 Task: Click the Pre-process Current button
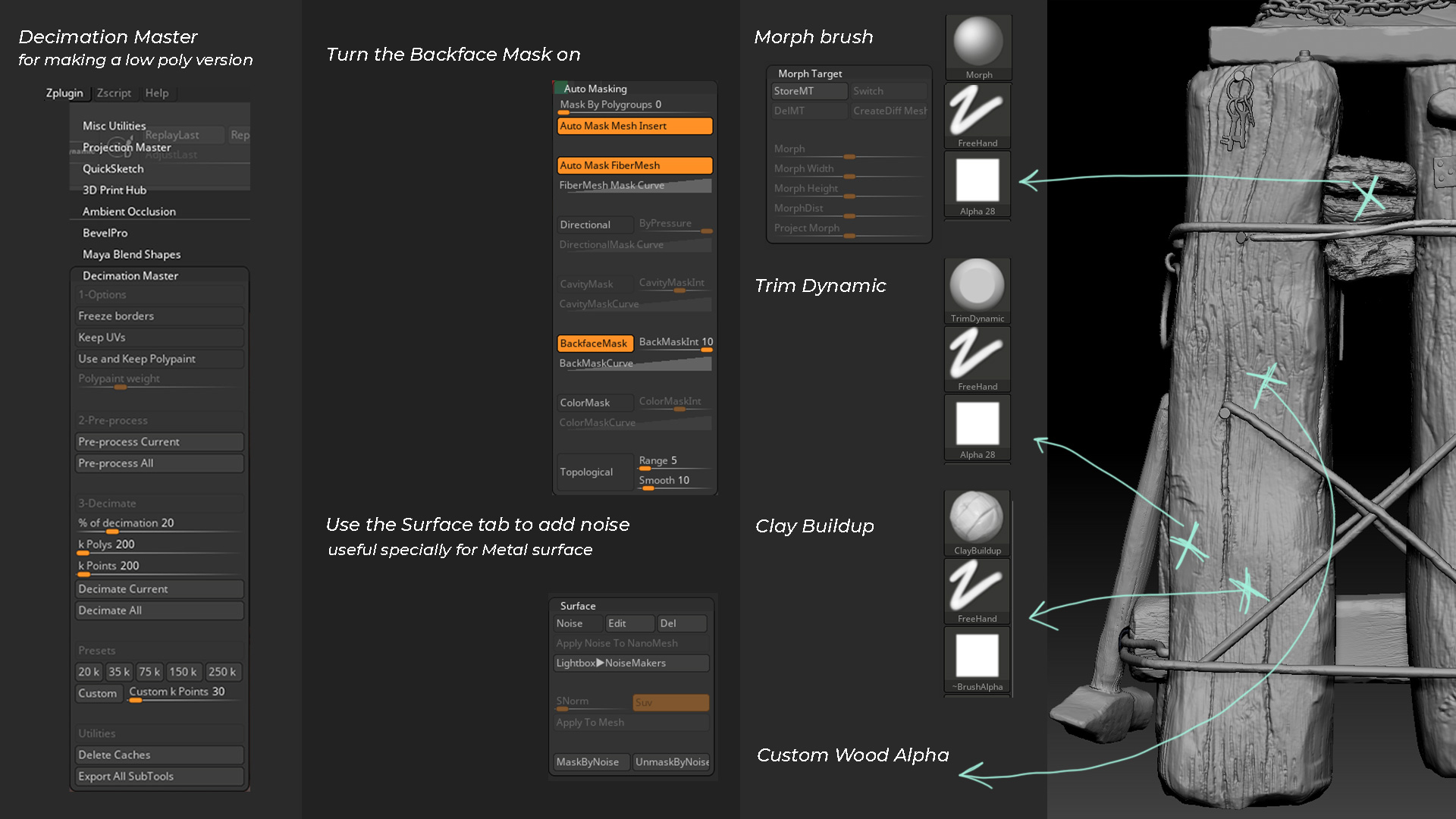pos(159,442)
